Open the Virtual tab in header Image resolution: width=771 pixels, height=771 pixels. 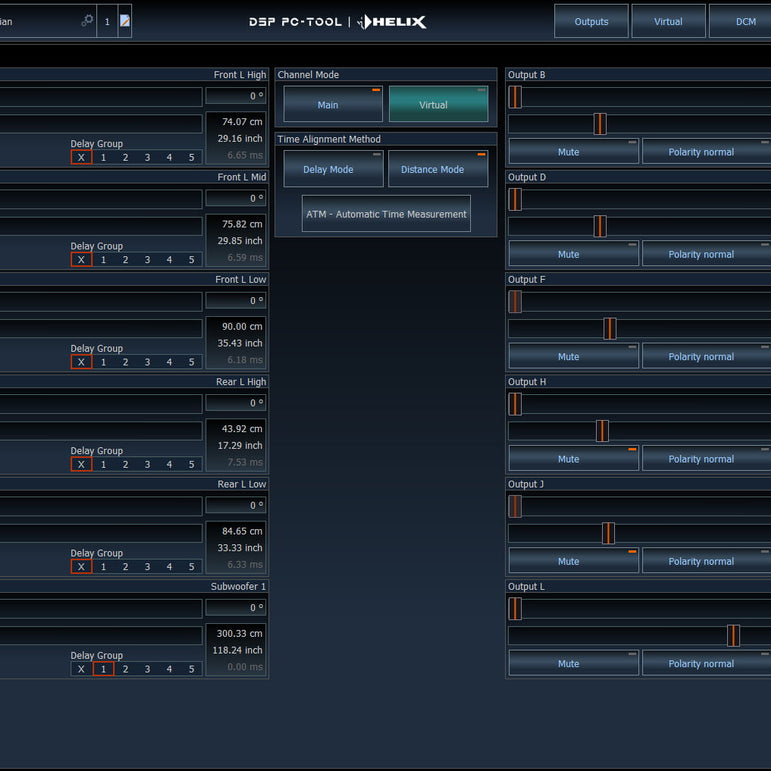[x=668, y=21]
